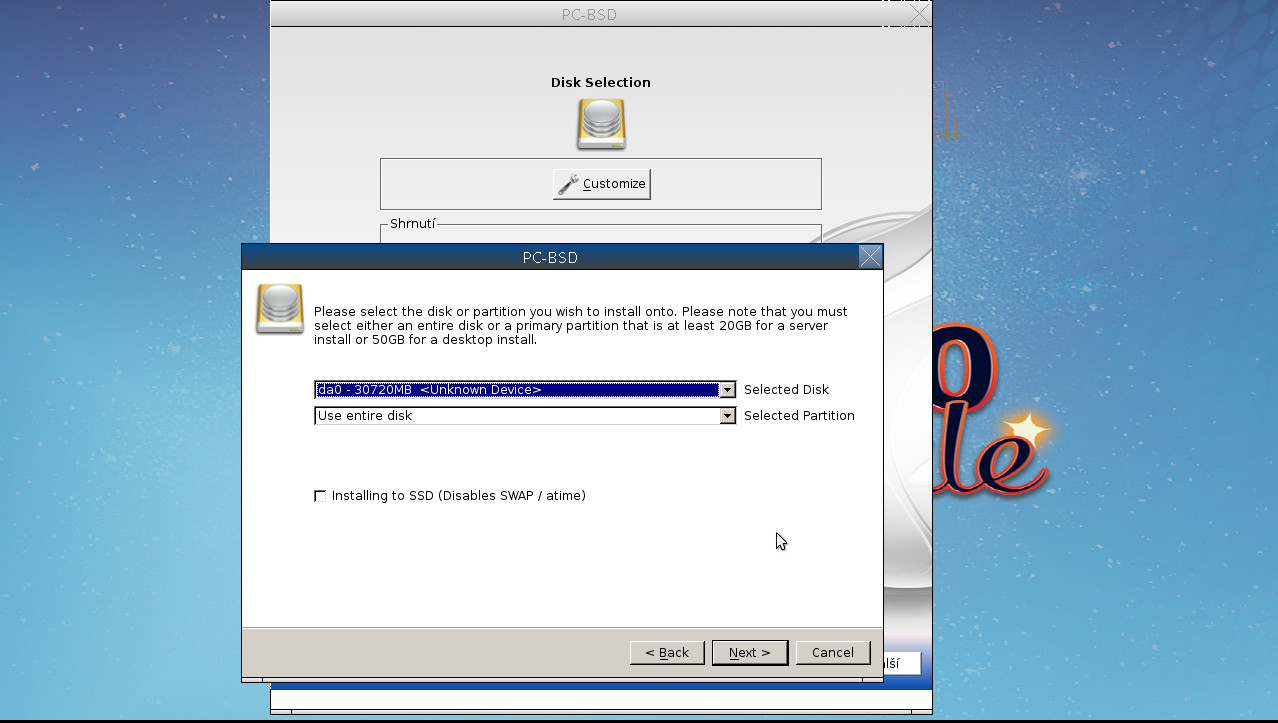Click the Selected Disk dropdown arrow icon
This screenshot has height=723, width=1278.
coord(727,389)
